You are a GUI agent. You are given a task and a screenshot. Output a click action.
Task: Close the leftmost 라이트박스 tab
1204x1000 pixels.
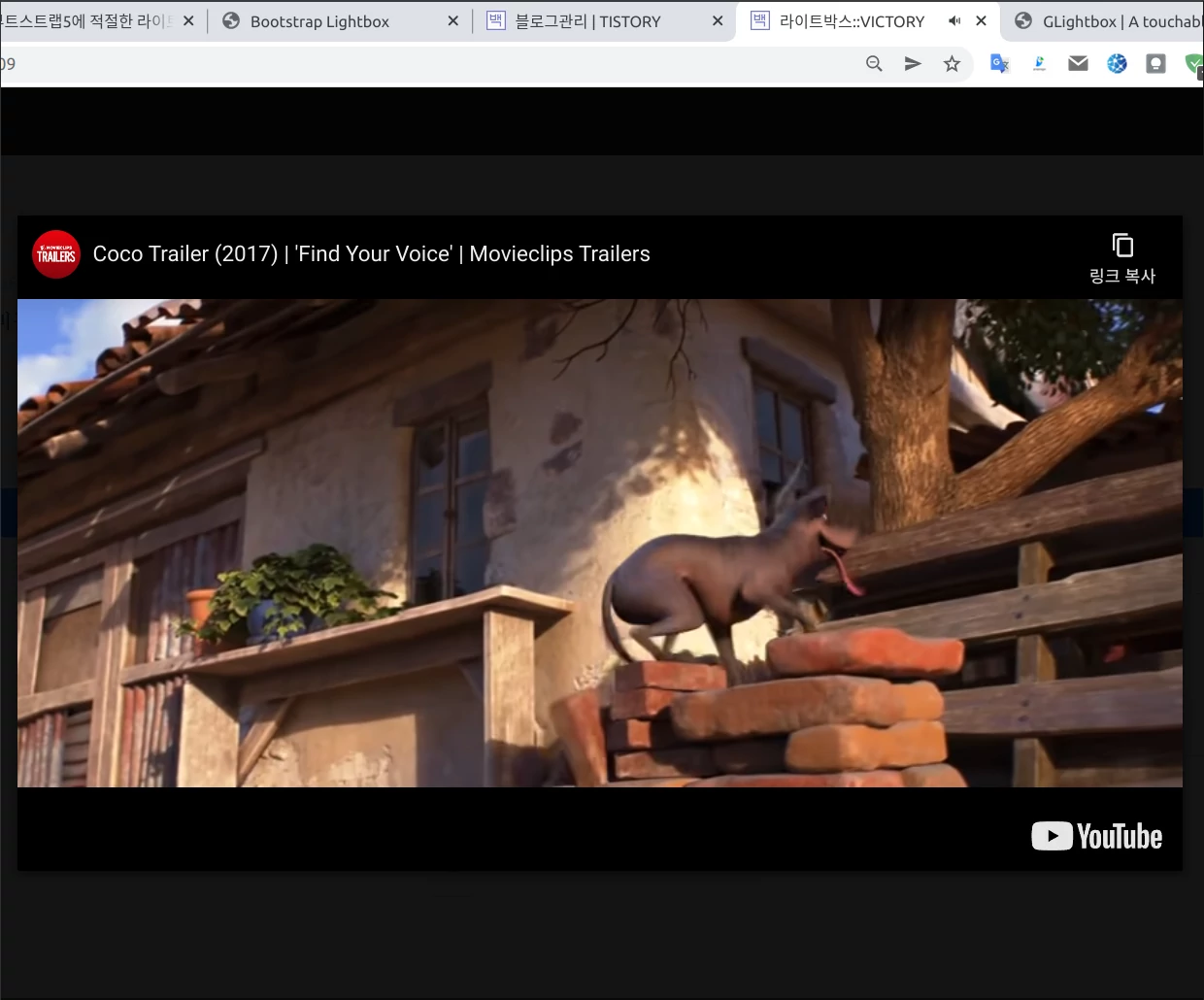(x=188, y=20)
